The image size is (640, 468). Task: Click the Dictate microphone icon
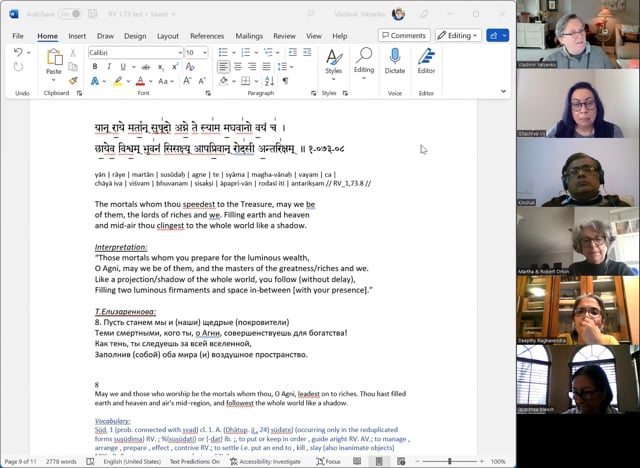(x=395, y=56)
